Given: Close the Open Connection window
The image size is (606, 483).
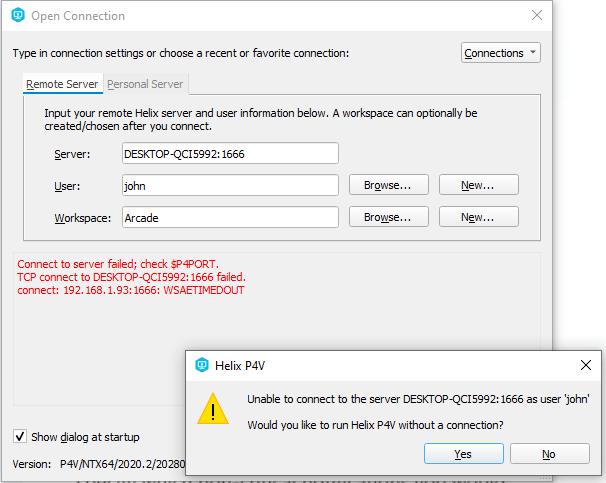Looking at the screenshot, I should point(537,16).
